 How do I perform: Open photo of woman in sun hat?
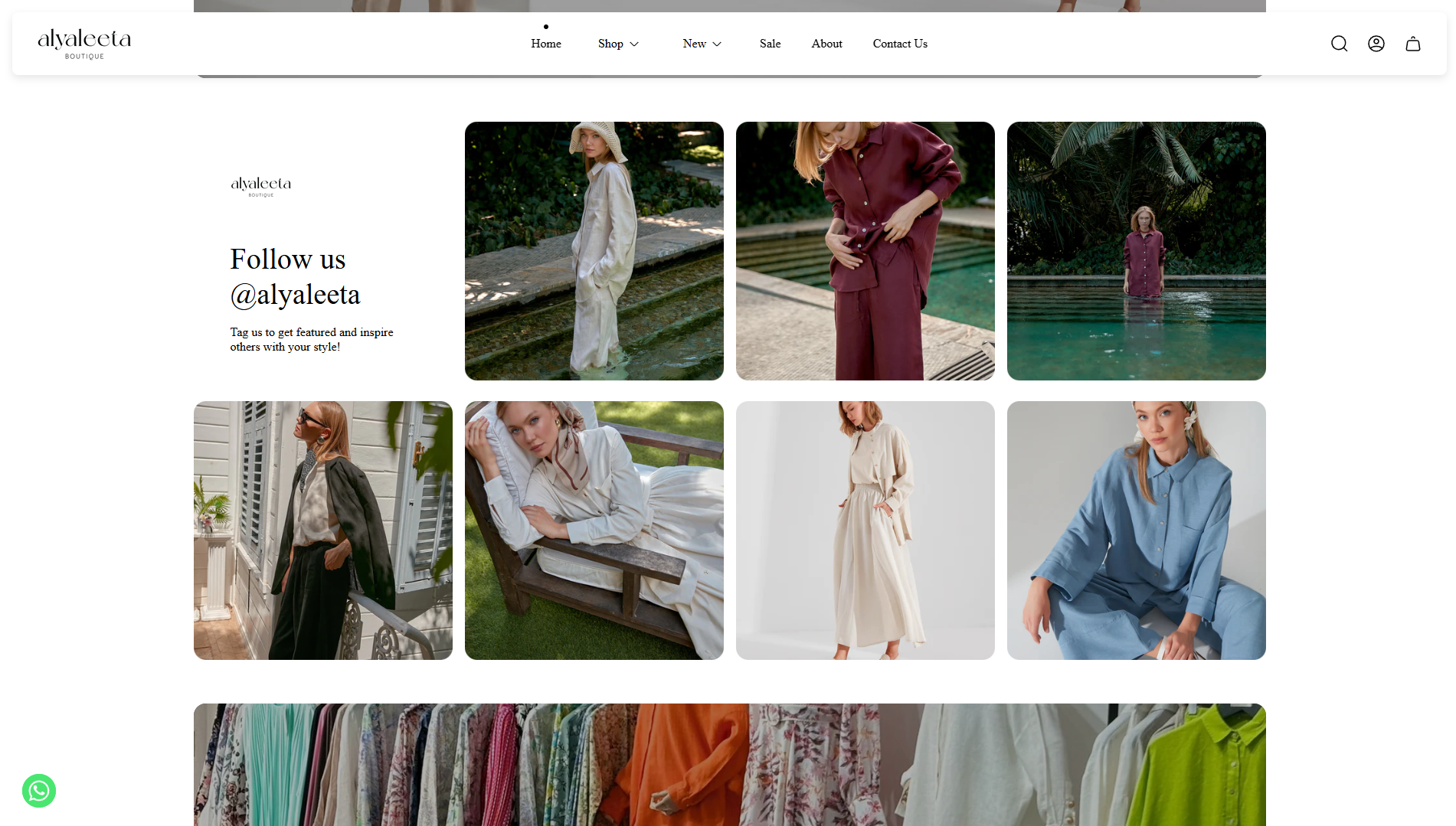click(594, 251)
